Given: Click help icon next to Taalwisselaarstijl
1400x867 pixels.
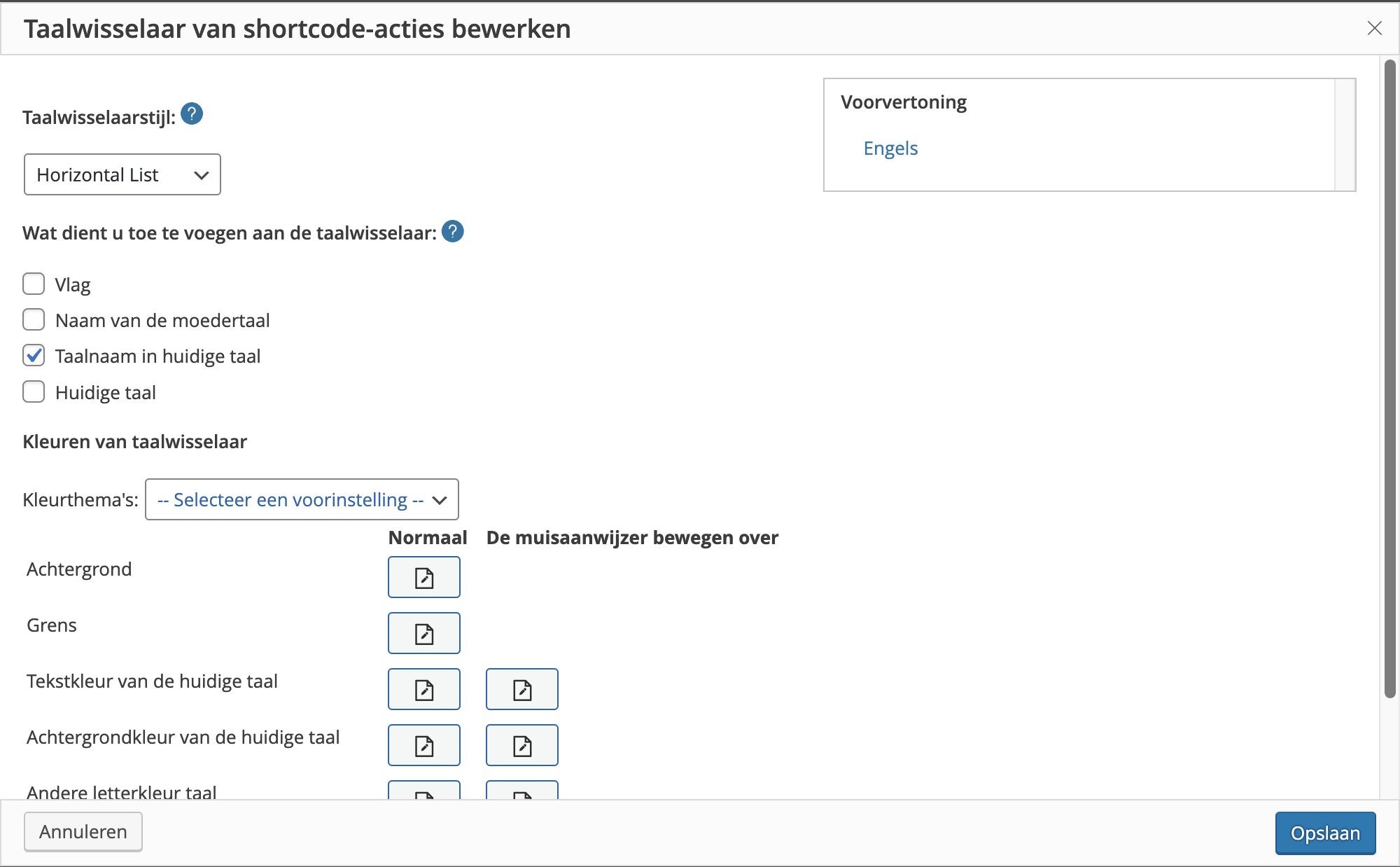Looking at the screenshot, I should coord(192,113).
